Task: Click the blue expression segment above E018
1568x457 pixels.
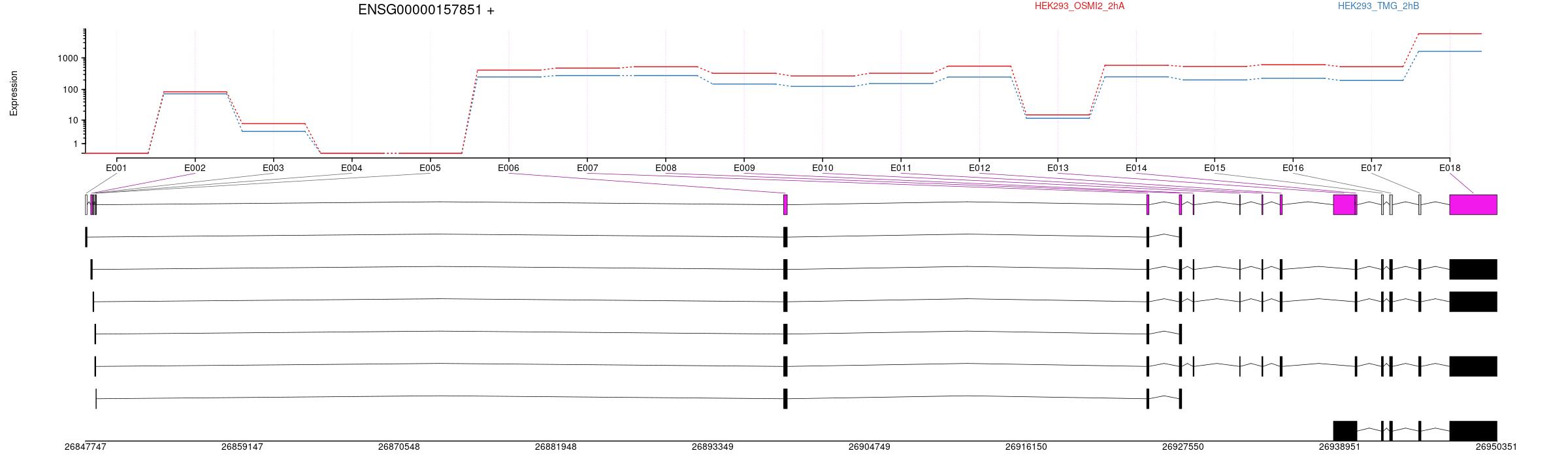Action: [1450, 52]
